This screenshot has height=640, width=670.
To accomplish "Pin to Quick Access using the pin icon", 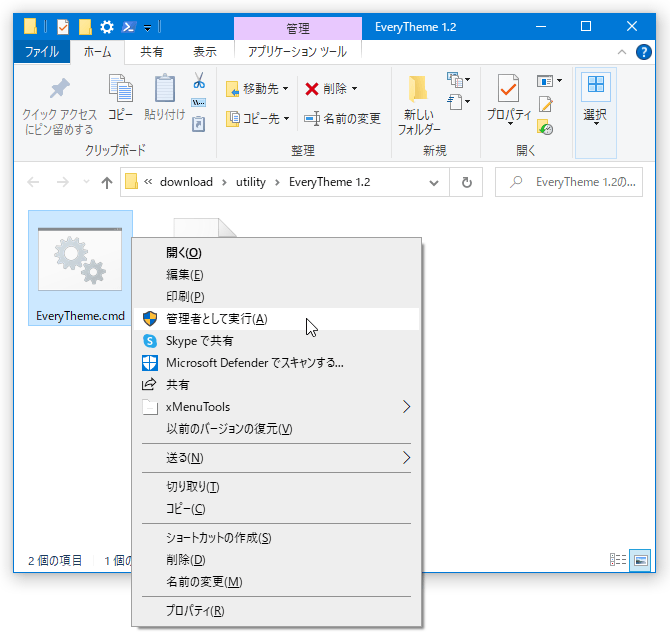I will coord(59,89).
